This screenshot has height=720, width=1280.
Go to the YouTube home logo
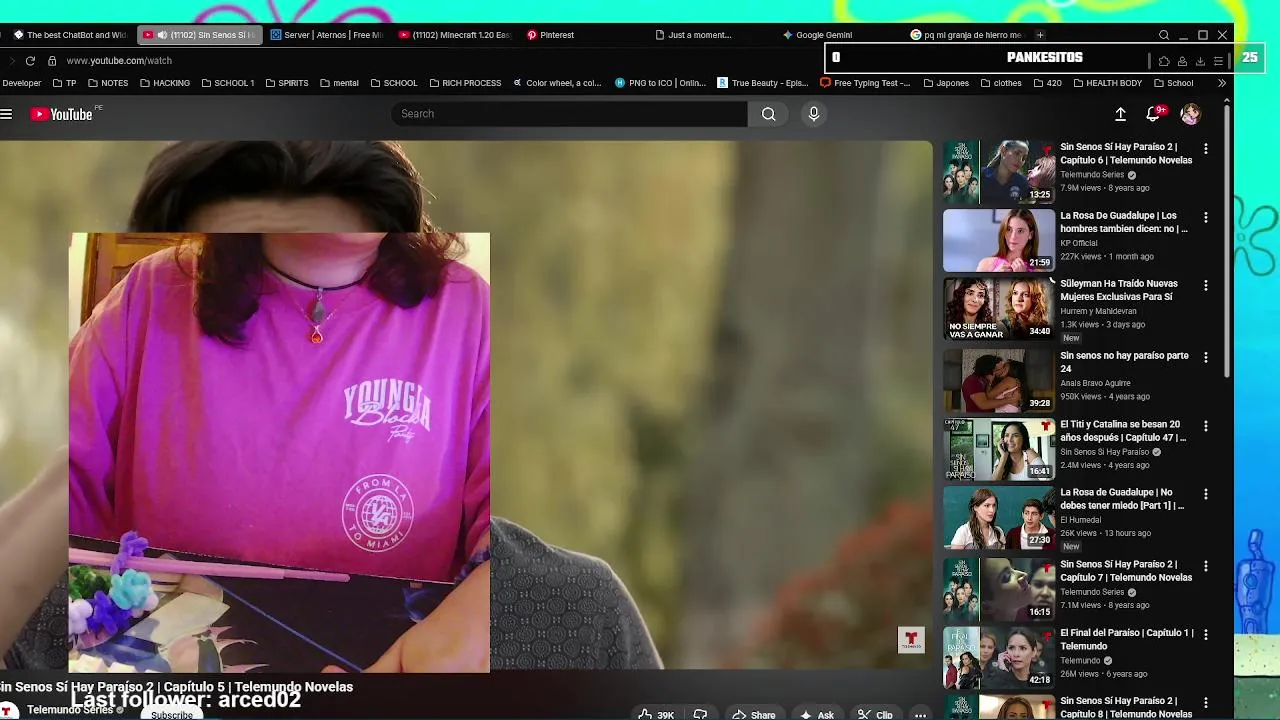click(62, 114)
